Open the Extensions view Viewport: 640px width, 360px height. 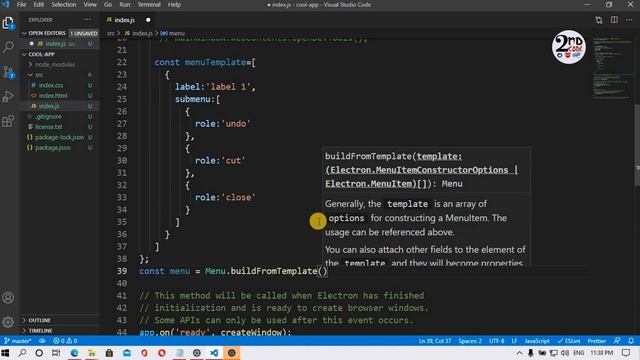pyautogui.click(x=8, y=121)
